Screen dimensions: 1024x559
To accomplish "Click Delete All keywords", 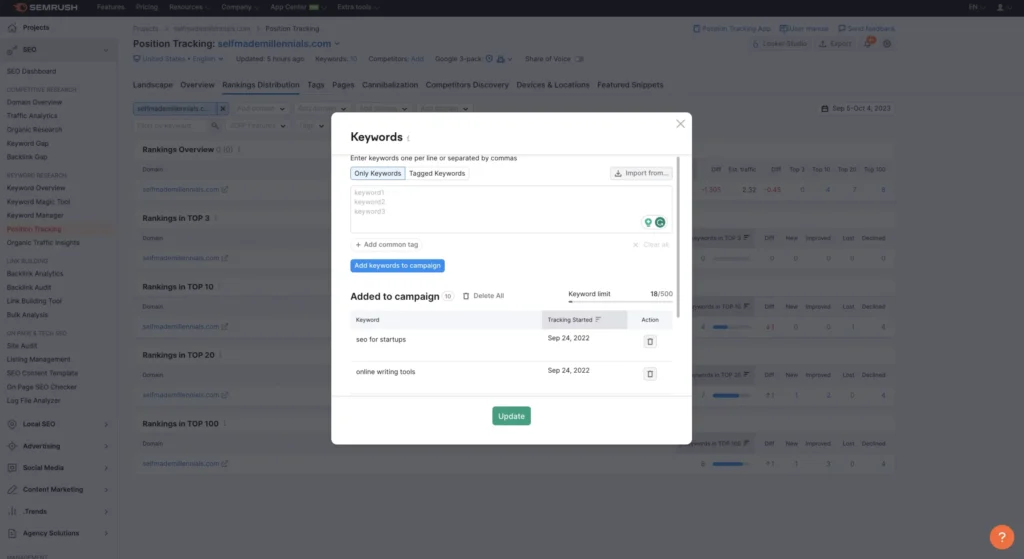I will [x=483, y=296].
